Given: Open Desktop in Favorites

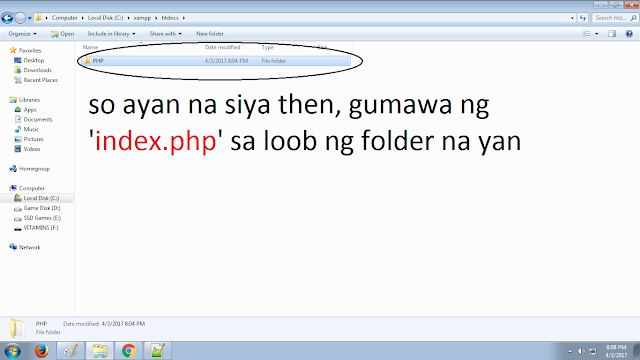Looking at the screenshot, I should click(33, 60).
